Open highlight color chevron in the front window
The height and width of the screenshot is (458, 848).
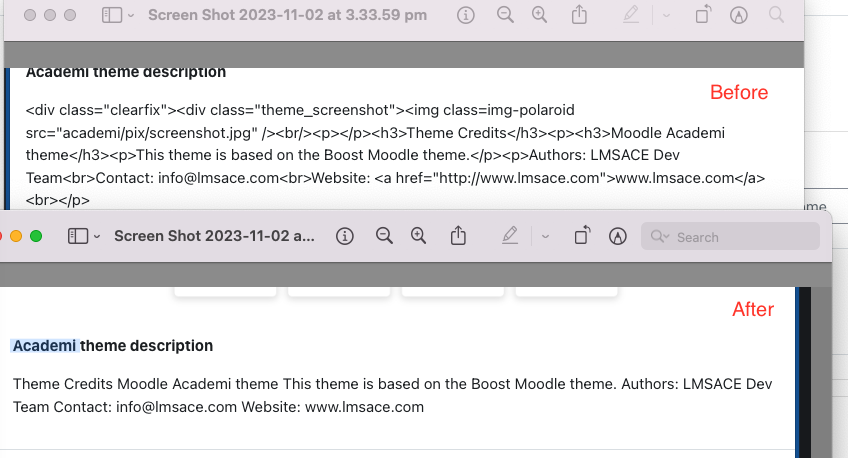coord(545,236)
